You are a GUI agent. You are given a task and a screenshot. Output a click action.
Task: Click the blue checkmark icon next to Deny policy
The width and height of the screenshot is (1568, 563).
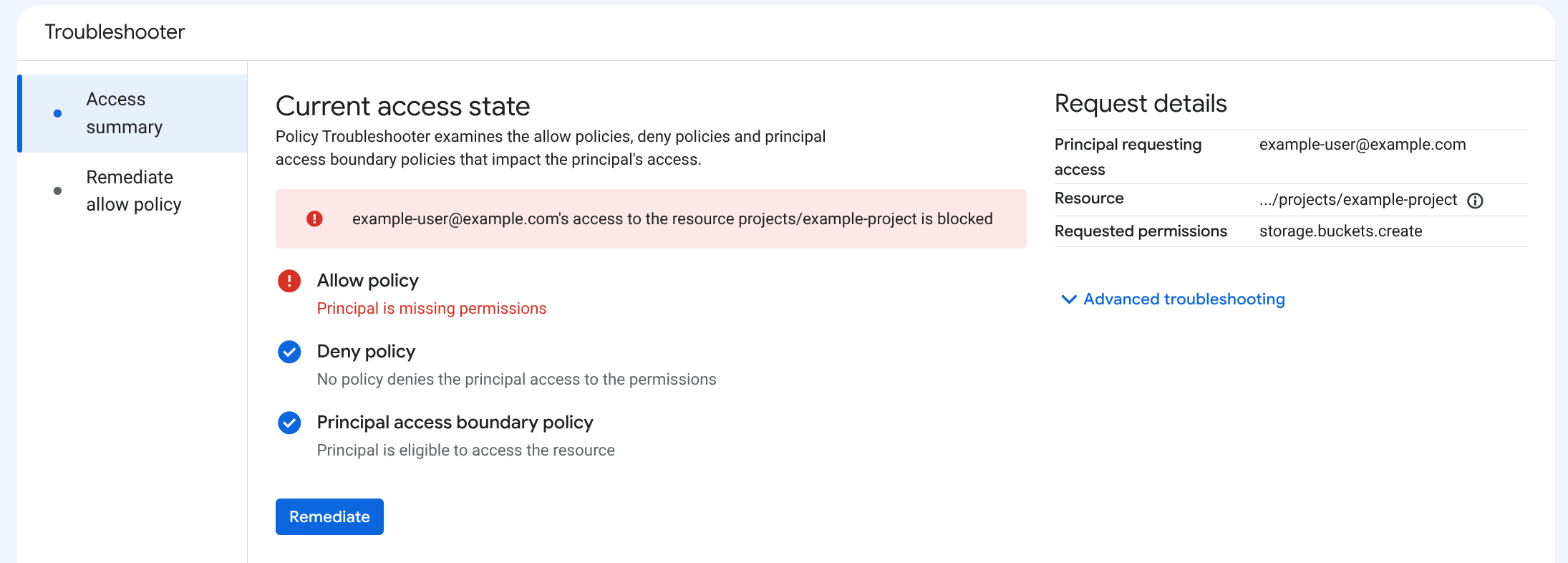tap(289, 352)
